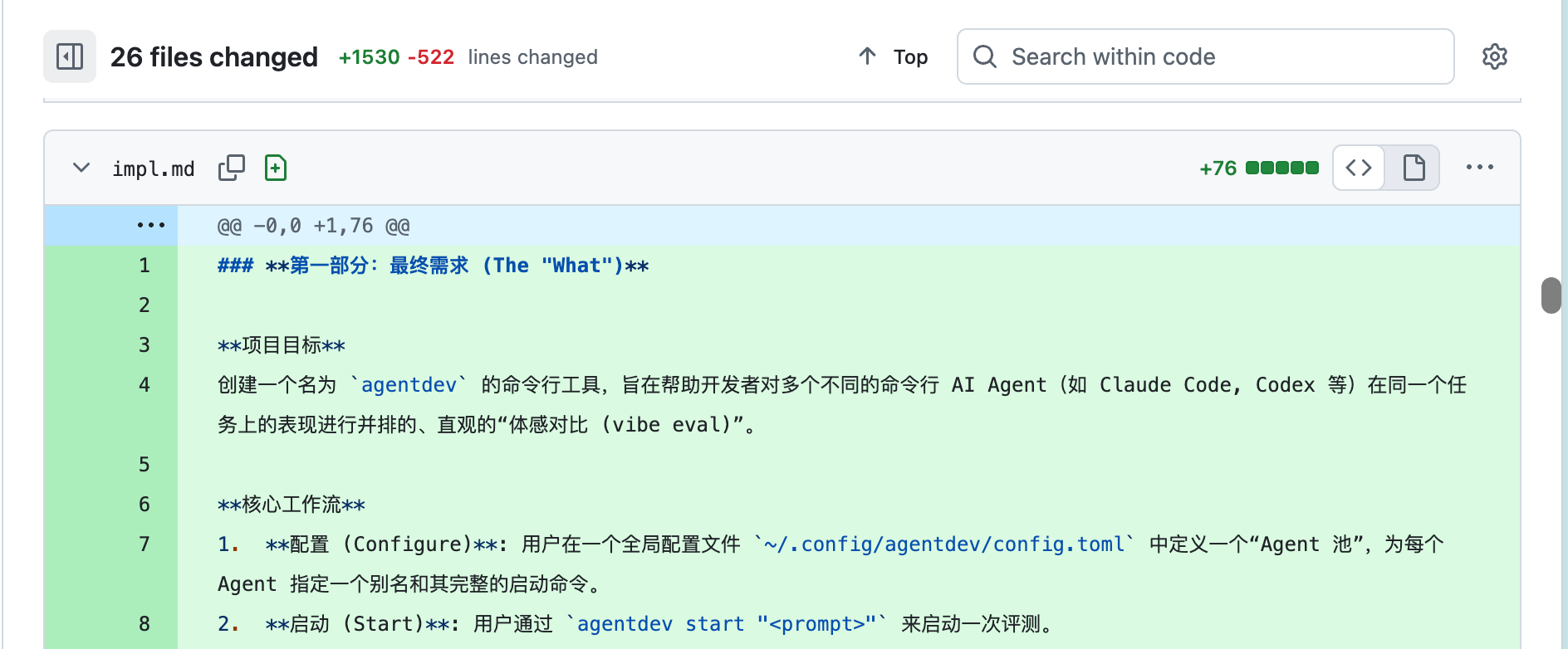The width and height of the screenshot is (1568, 649).
Task: Select the rich diff document icon
Action: point(1412,167)
